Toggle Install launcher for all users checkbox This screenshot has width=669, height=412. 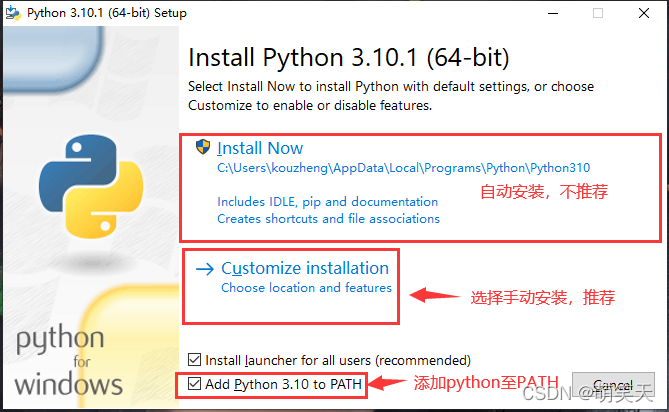(195, 360)
